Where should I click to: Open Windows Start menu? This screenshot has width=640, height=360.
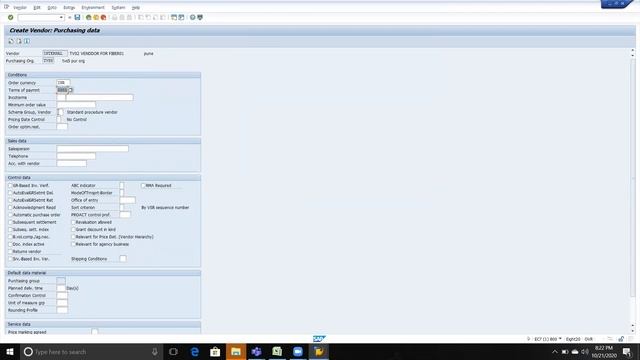coord(10,351)
